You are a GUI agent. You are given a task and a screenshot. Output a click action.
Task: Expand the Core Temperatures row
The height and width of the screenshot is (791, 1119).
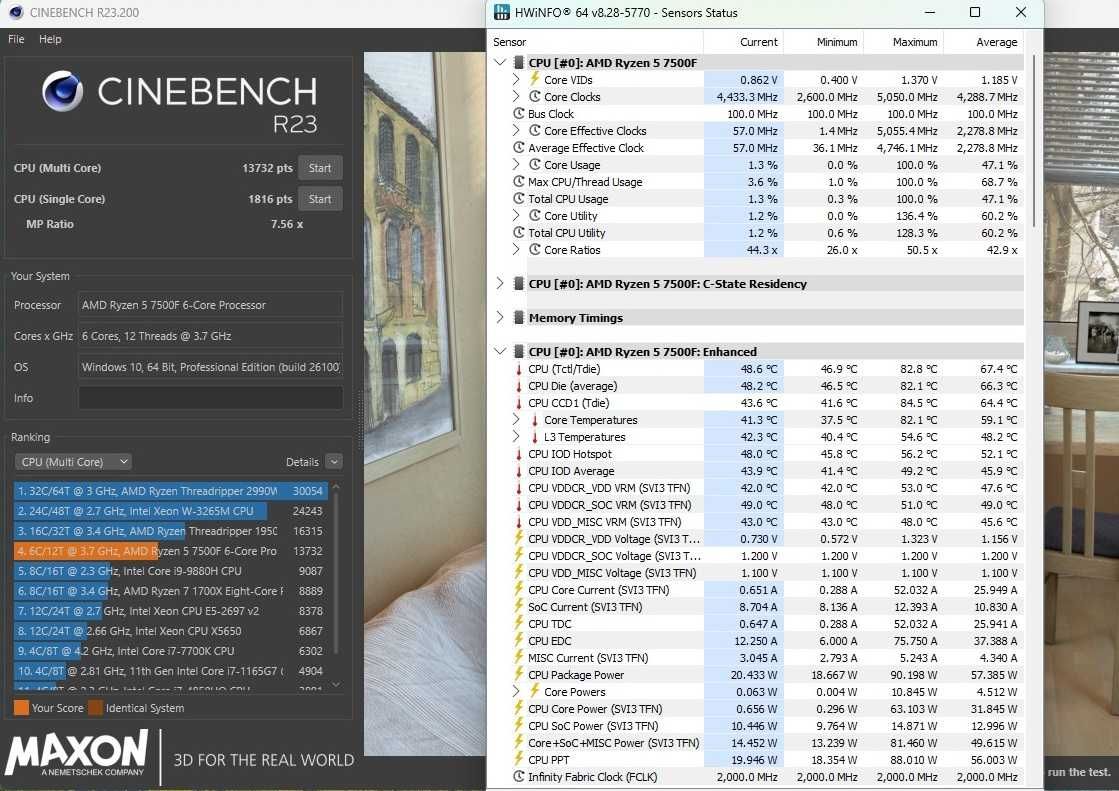coord(516,420)
